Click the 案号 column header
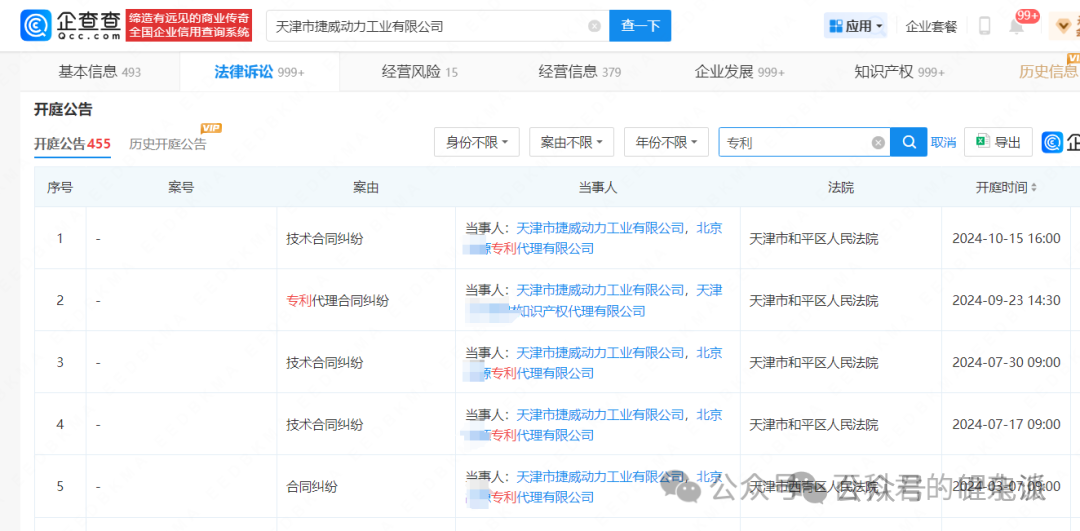Viewport: 1080px width, 531px height. click(180, 187)
